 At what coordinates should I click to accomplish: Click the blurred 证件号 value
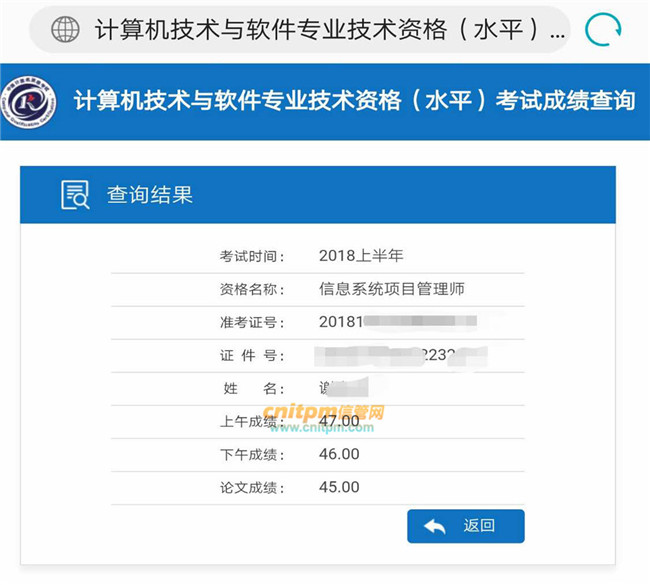click(x=400, y=355)
